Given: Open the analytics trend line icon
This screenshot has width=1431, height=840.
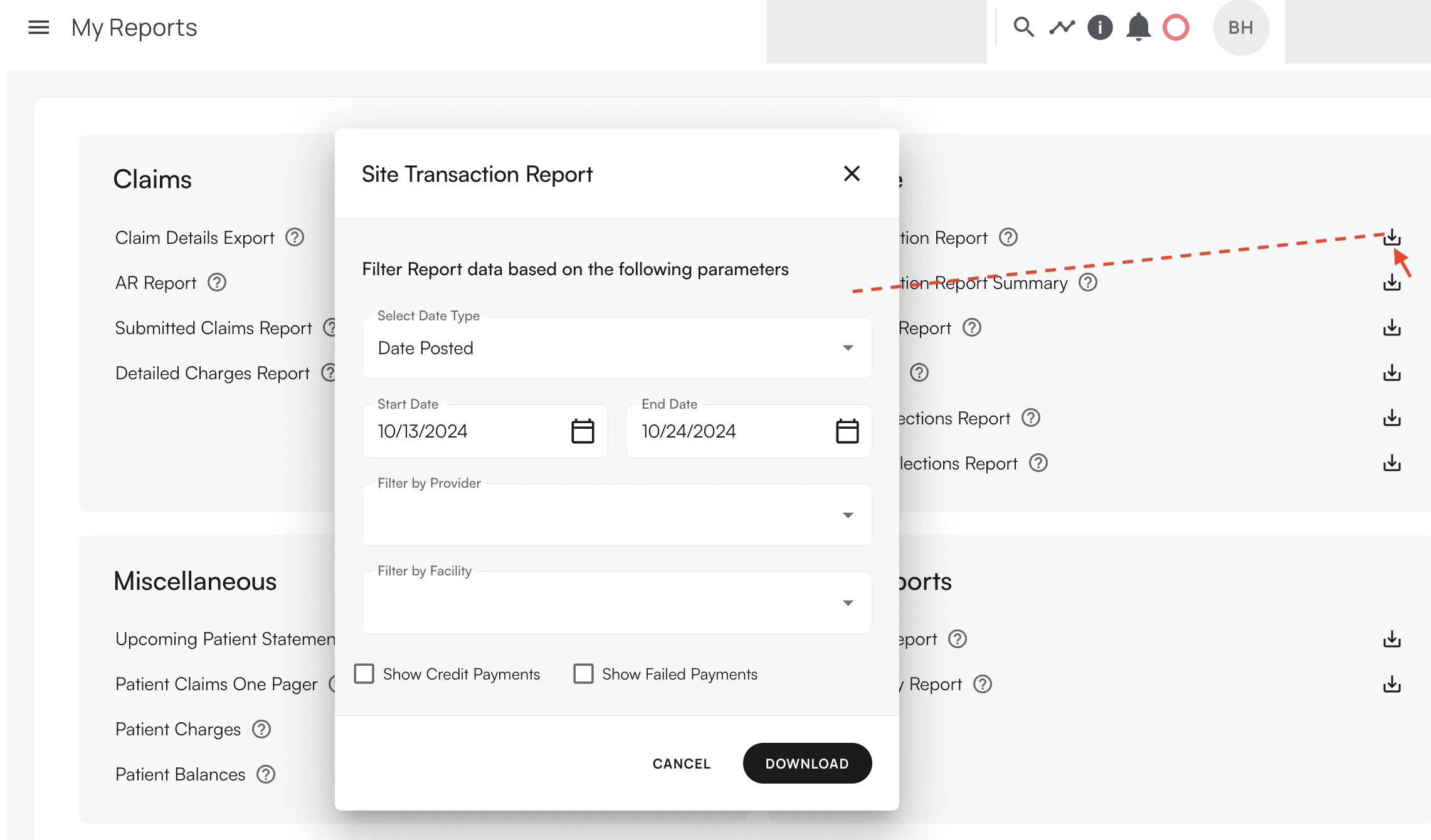Looking at the screenshot, I should coord(1062,27).
